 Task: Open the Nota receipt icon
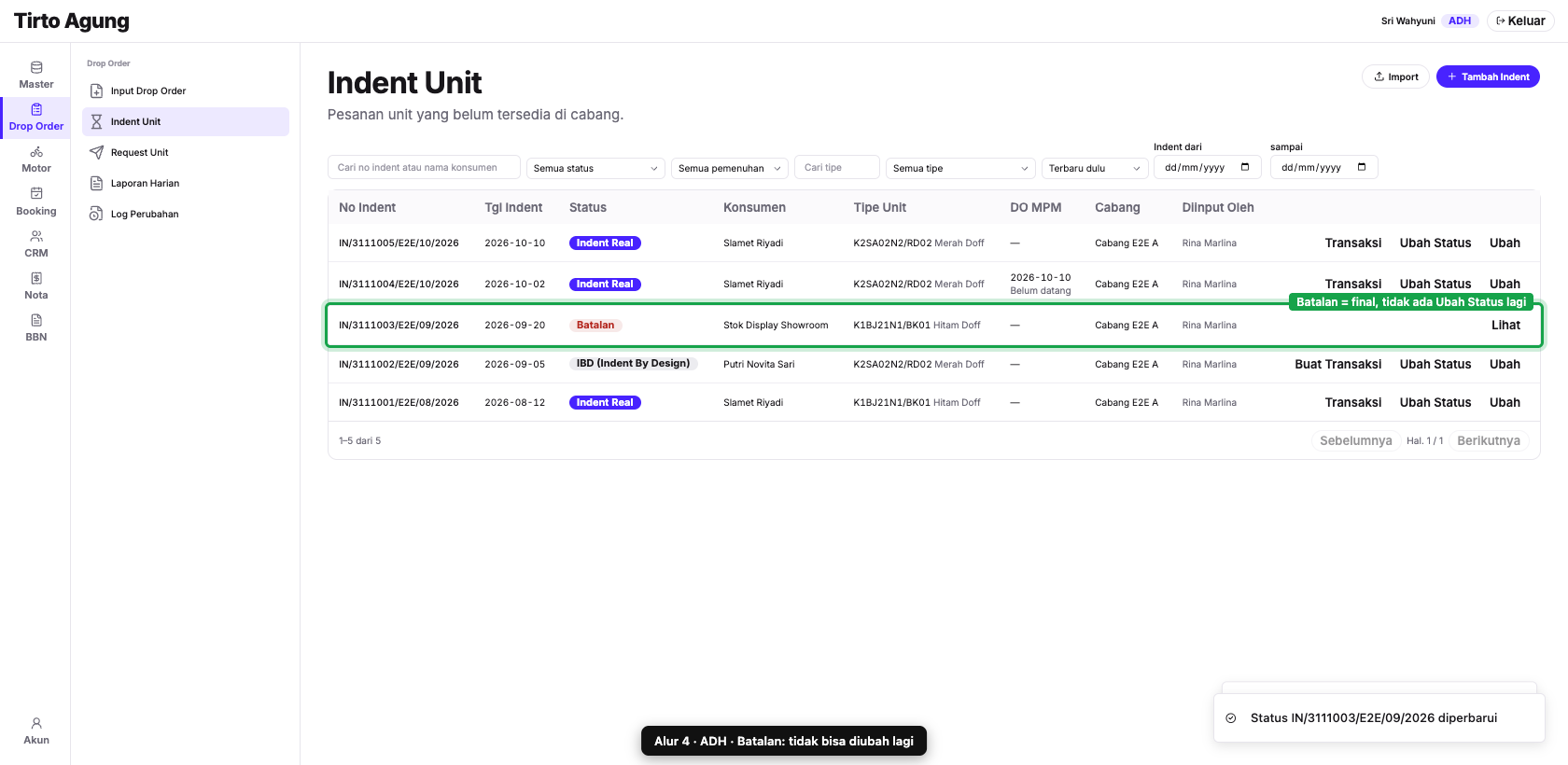click(x=36, y=278)
